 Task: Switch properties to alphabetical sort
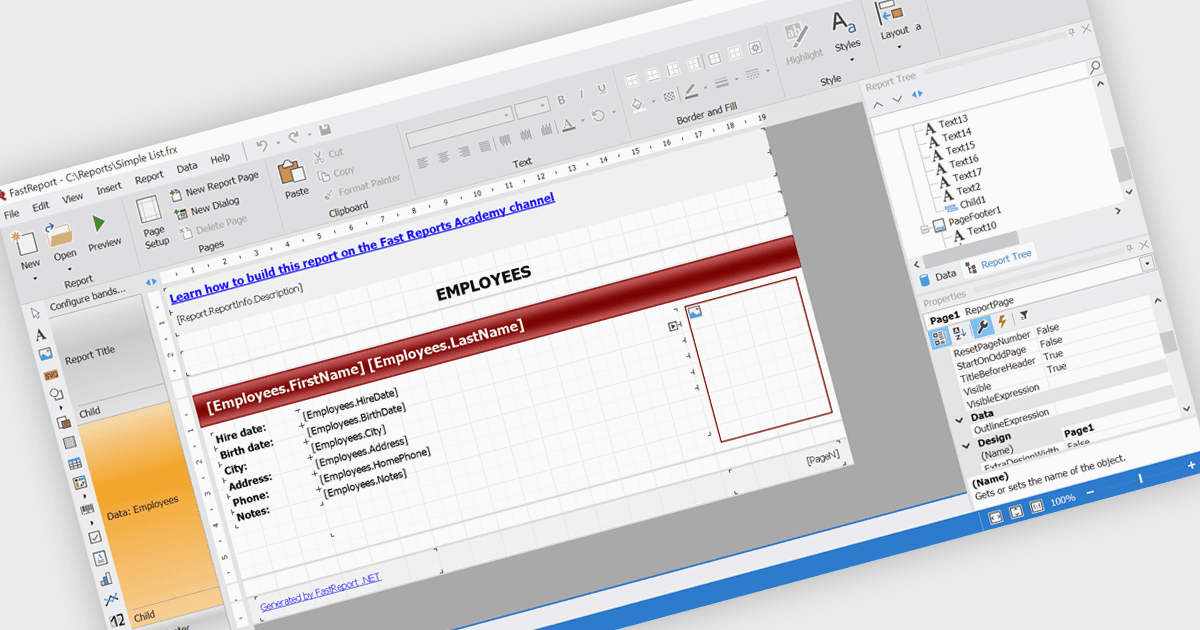click(x=959, y=333)
